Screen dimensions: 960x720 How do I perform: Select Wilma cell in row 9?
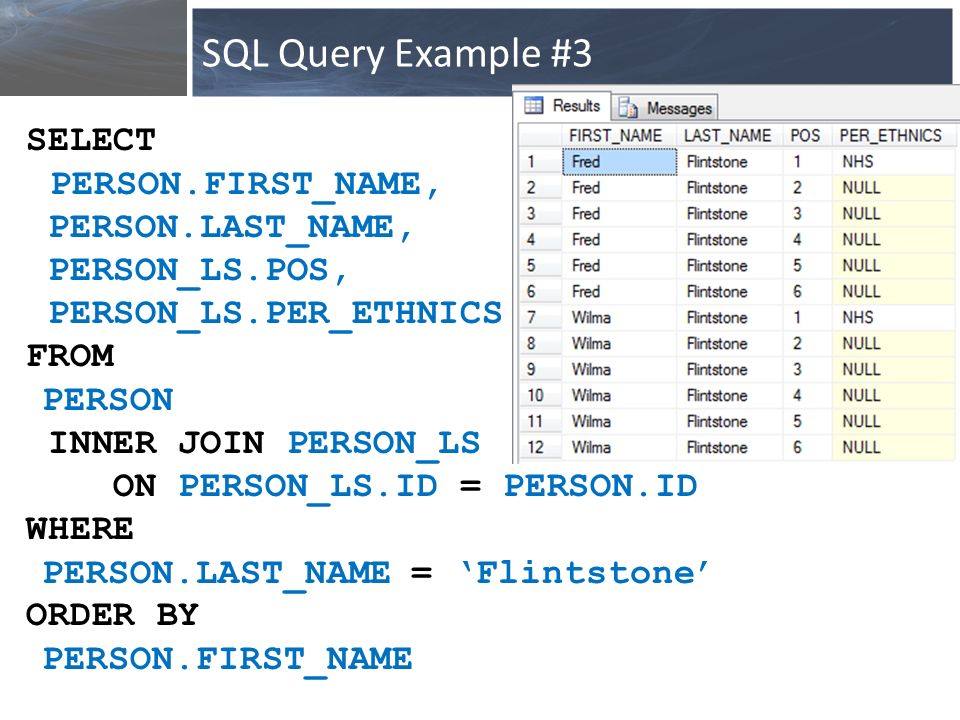click(x=619, y=369)
